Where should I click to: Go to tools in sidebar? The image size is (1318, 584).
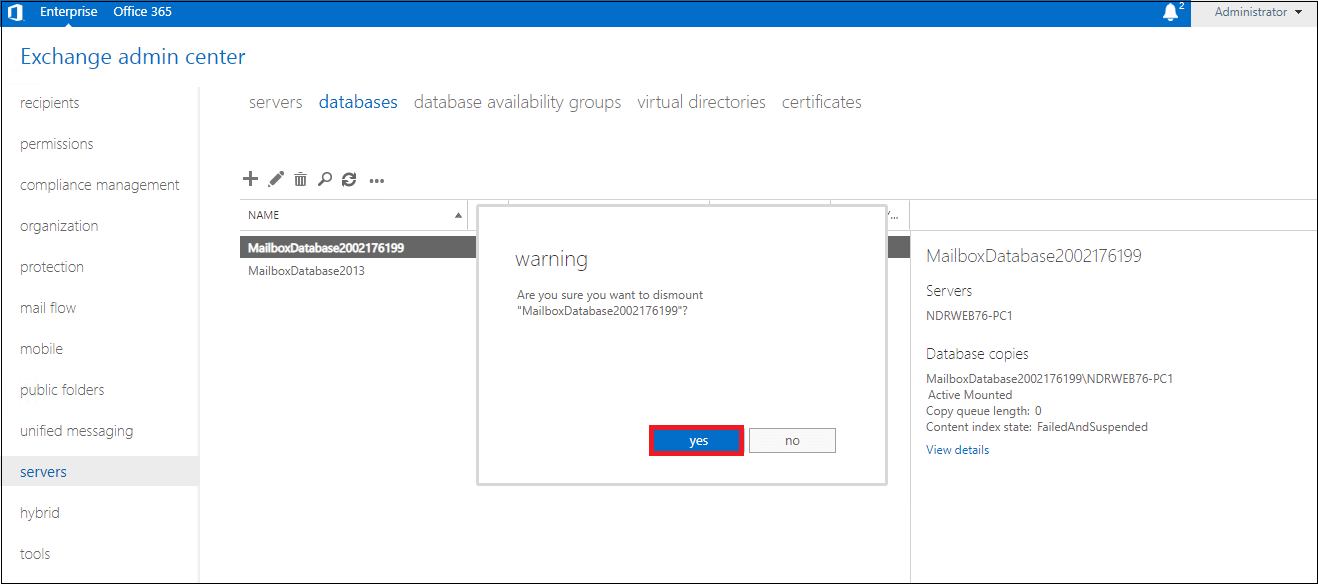[35, 554]
